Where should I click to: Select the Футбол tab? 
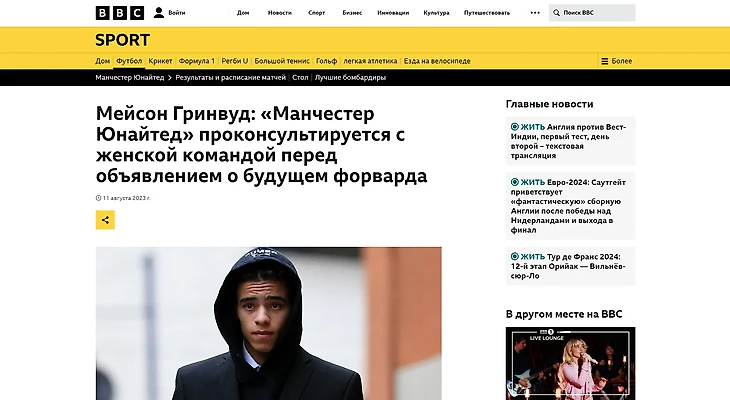click(x=129, y=61)
